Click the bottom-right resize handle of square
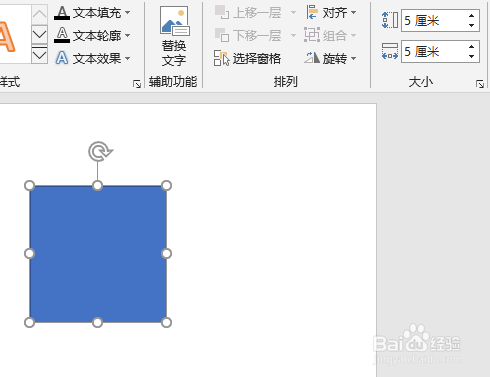 (x=166, y=322)
